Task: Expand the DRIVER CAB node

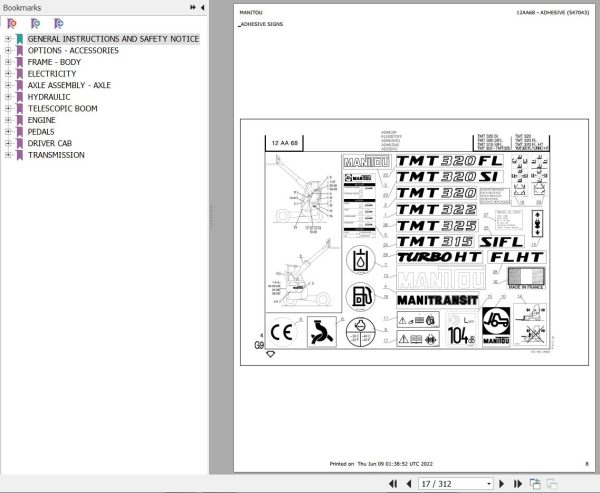Action: pos(8,143)
